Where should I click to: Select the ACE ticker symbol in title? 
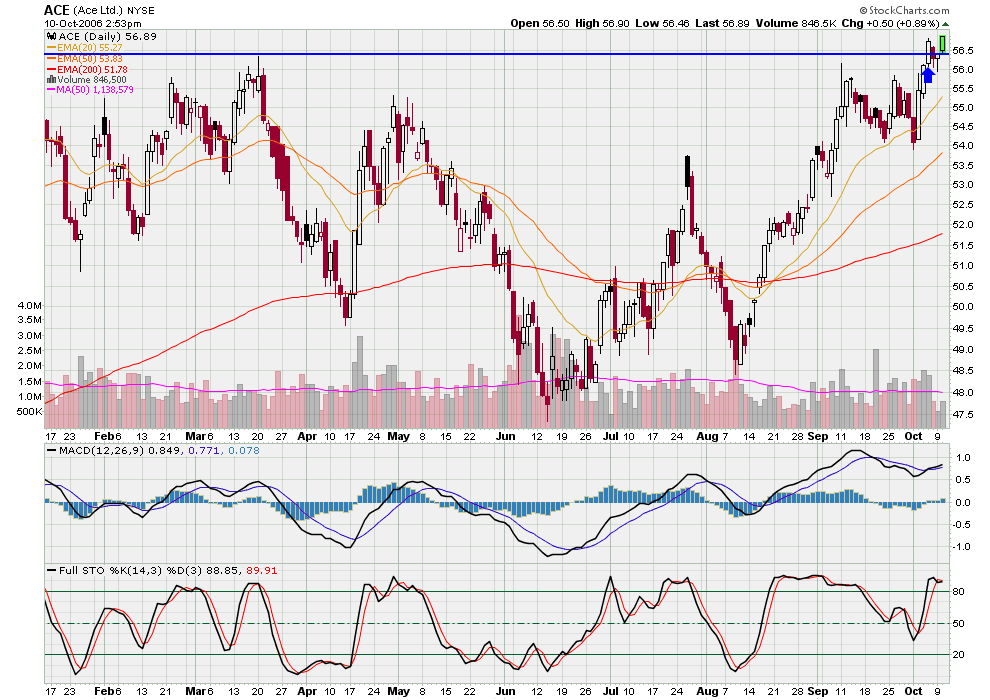tap(56, 10)
